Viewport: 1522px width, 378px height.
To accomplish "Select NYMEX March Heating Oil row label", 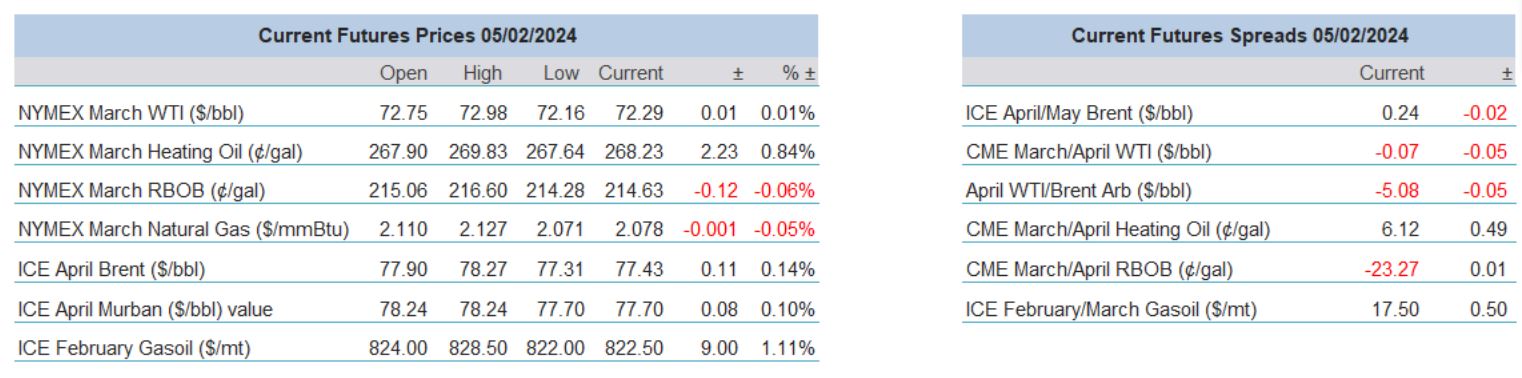I will pos(161,152).
